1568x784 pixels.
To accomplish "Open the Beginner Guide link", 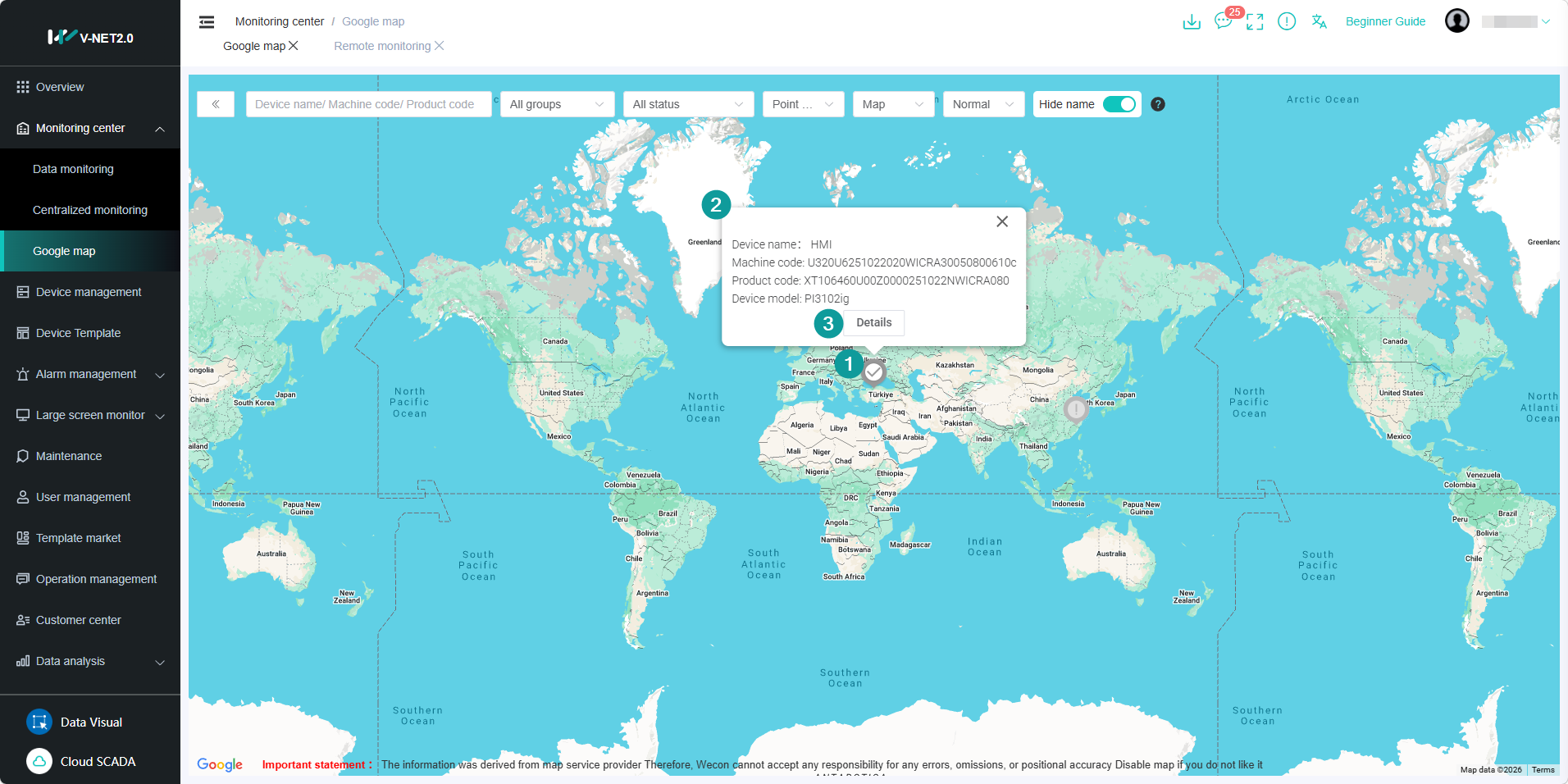I will (x=1385, y=21).
